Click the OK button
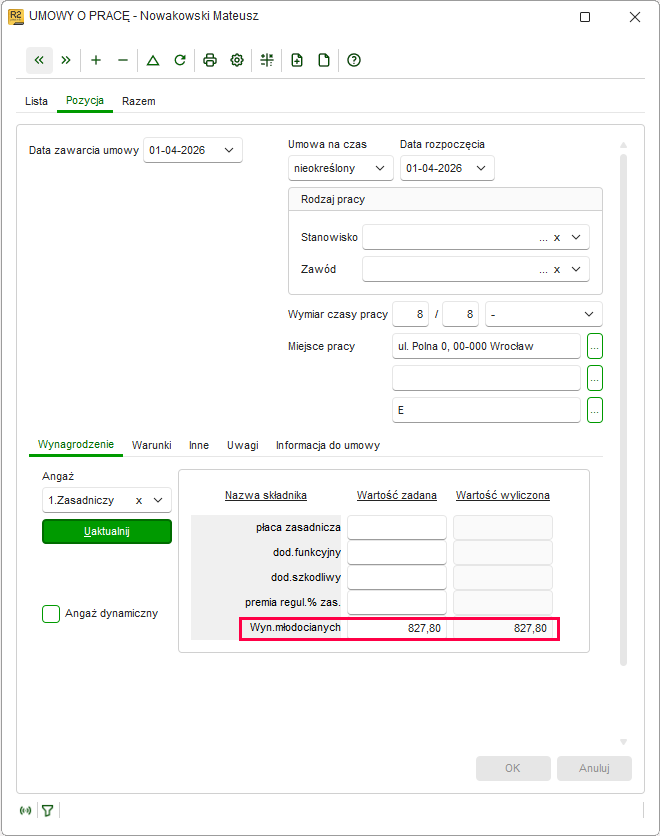 coord(513,768)
